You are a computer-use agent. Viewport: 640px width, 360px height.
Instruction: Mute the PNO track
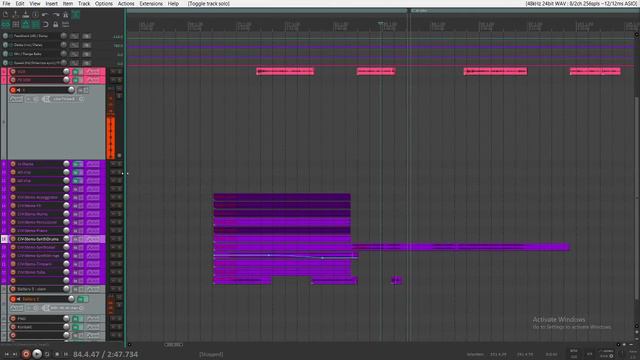click(76, 318)
